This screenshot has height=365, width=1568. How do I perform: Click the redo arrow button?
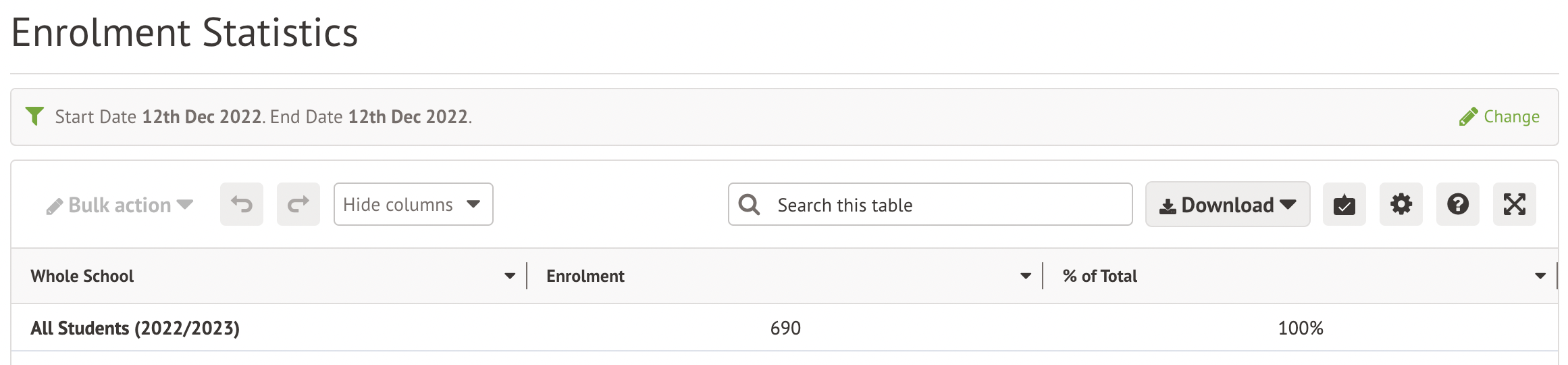pyautogui.click(x=298, y=204)
